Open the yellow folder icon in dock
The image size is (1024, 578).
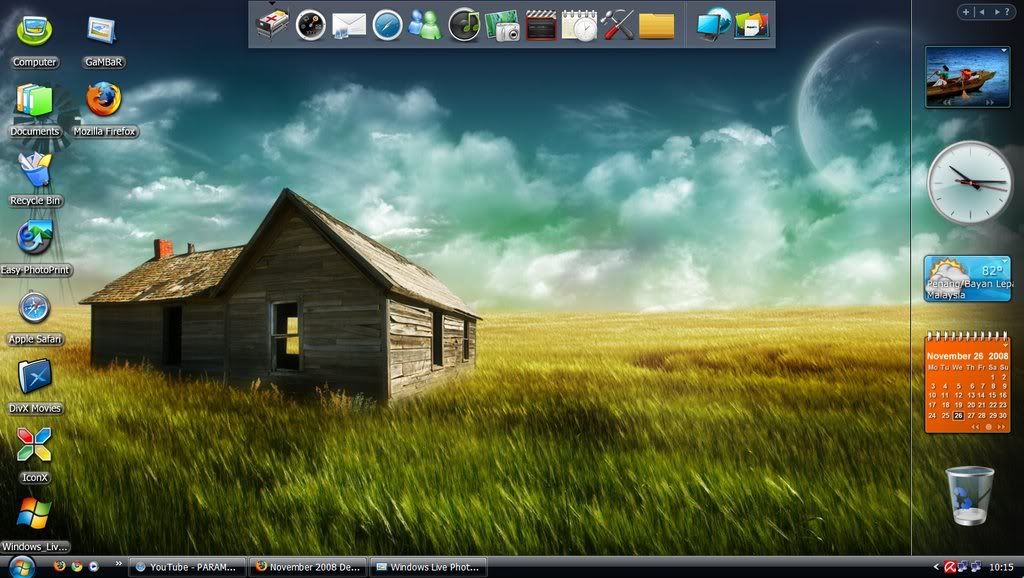(656, 25)
